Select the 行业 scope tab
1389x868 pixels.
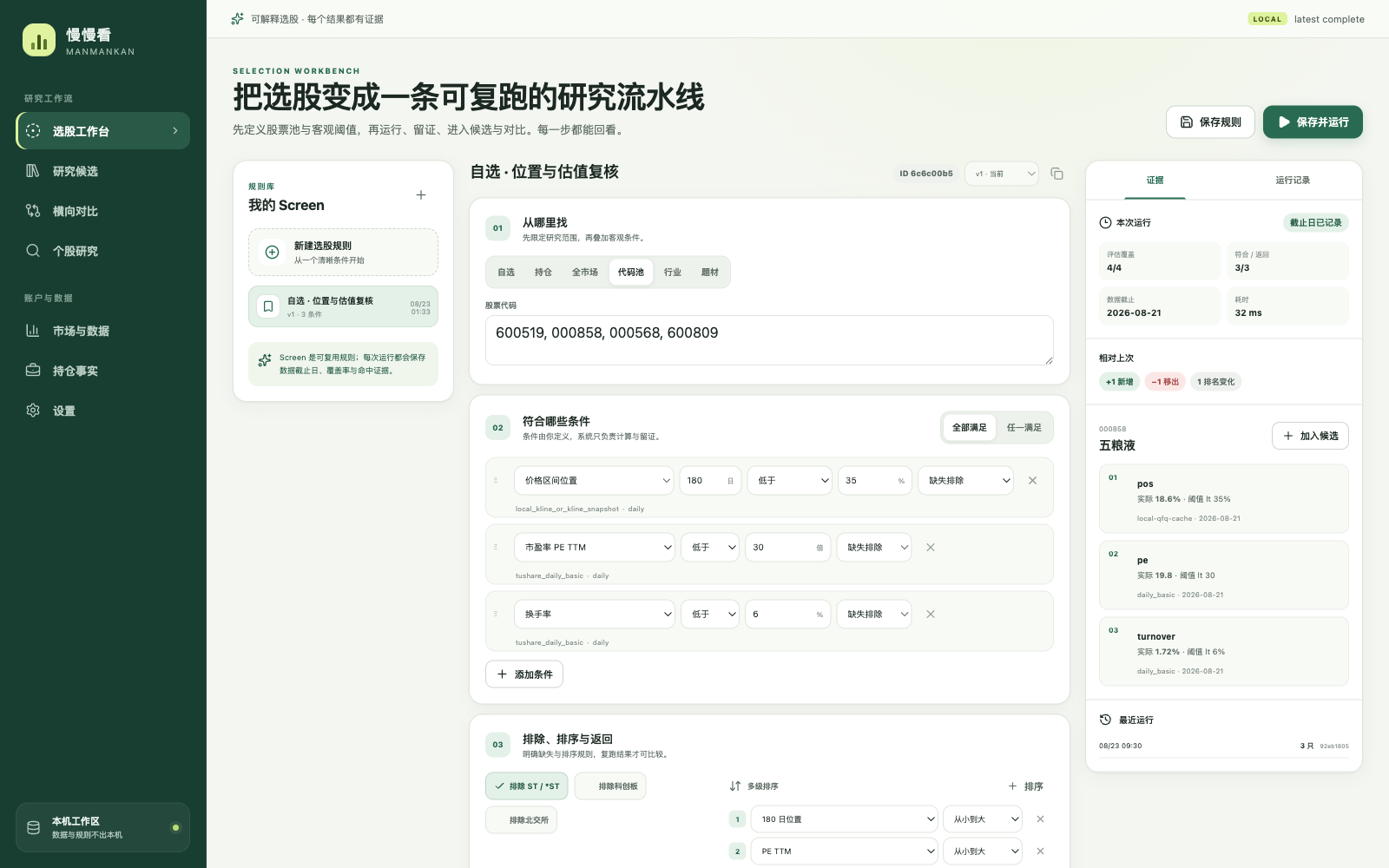click(x=673, y=273)
